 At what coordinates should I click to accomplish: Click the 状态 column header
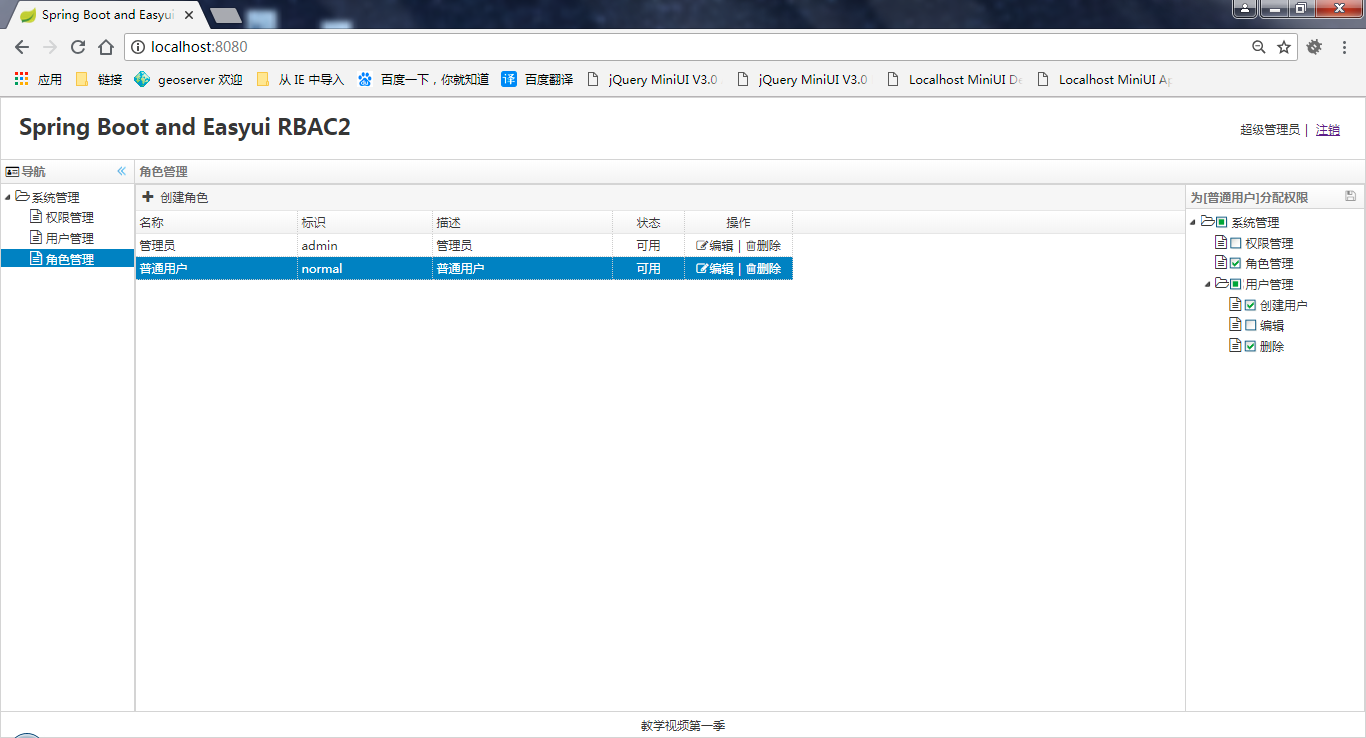coord(649,222)
